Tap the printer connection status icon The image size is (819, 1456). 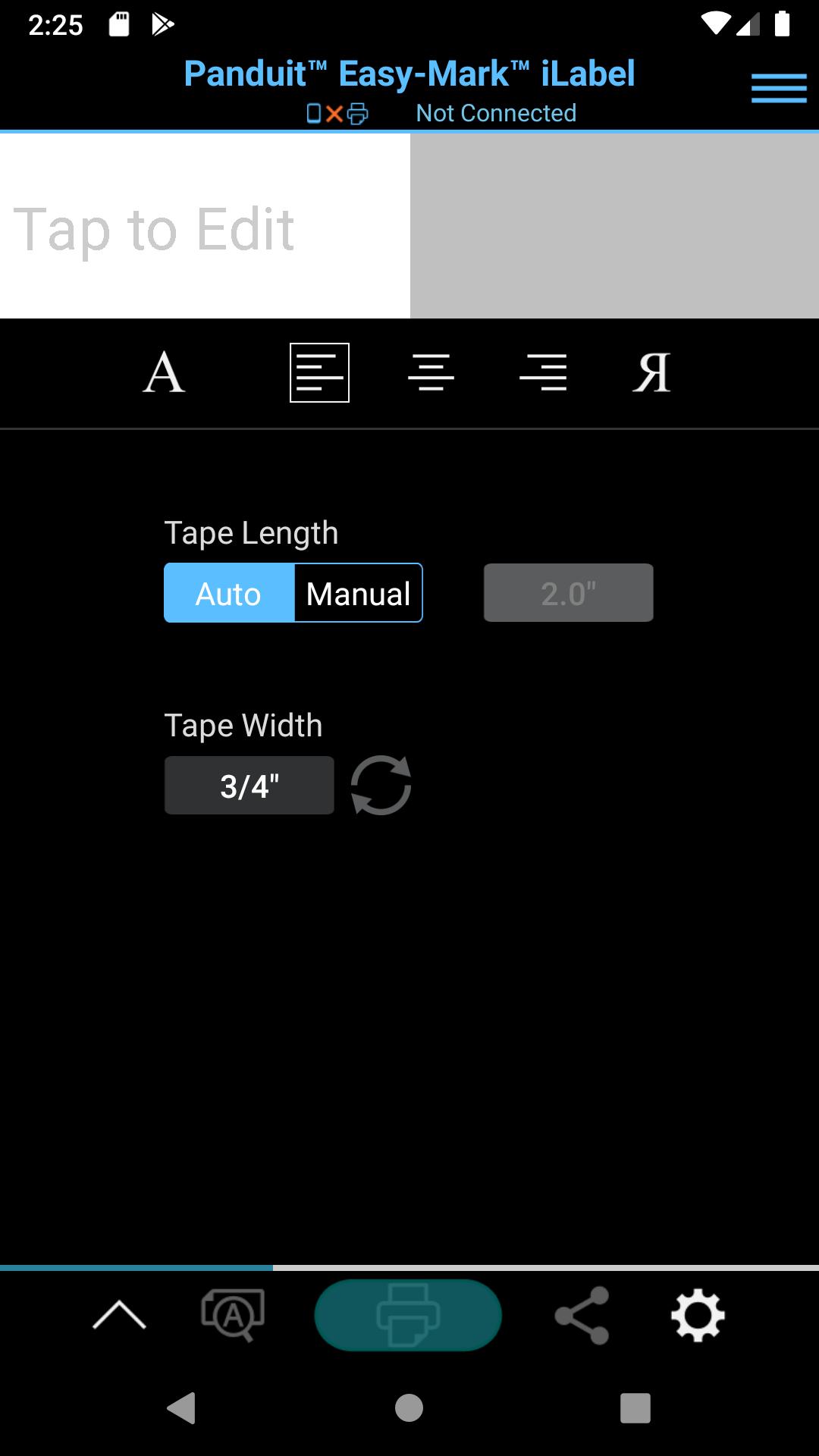(337, 114)
